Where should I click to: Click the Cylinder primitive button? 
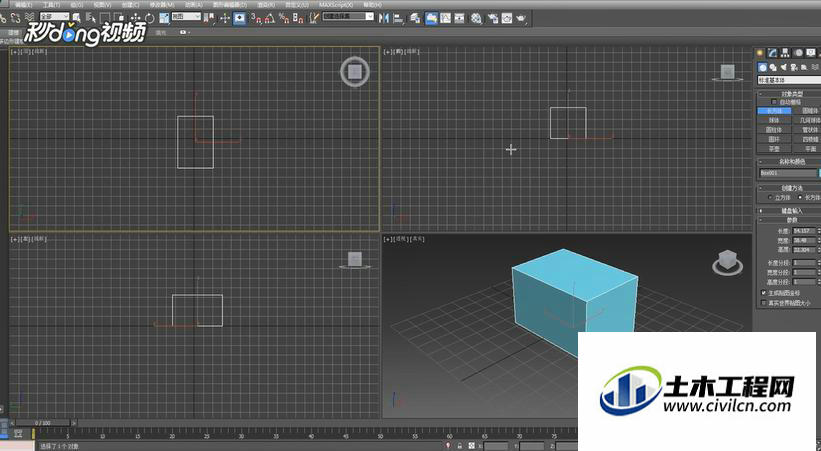(774, 129)
